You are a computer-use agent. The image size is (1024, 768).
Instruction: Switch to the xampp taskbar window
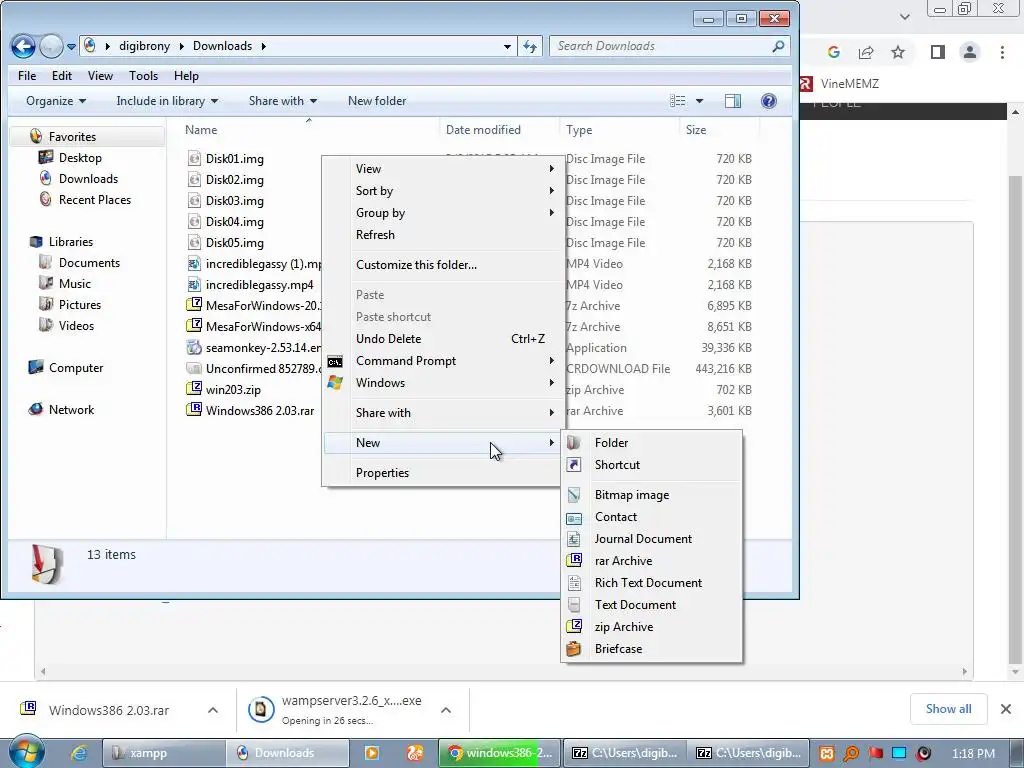click(x=164, y=753)
